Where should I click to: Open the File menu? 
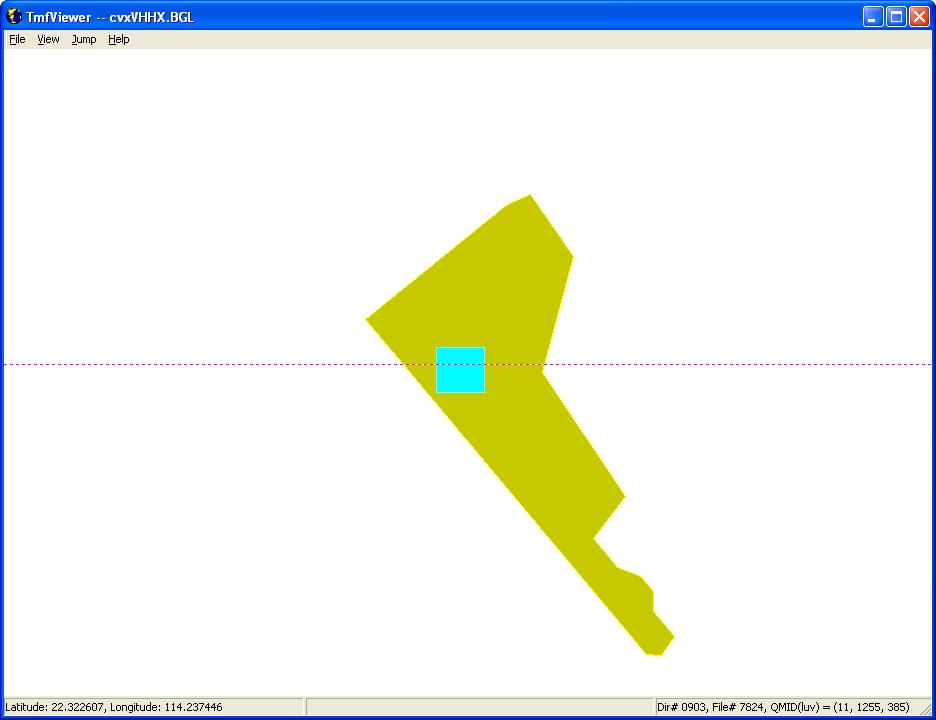tap(17, 39)
